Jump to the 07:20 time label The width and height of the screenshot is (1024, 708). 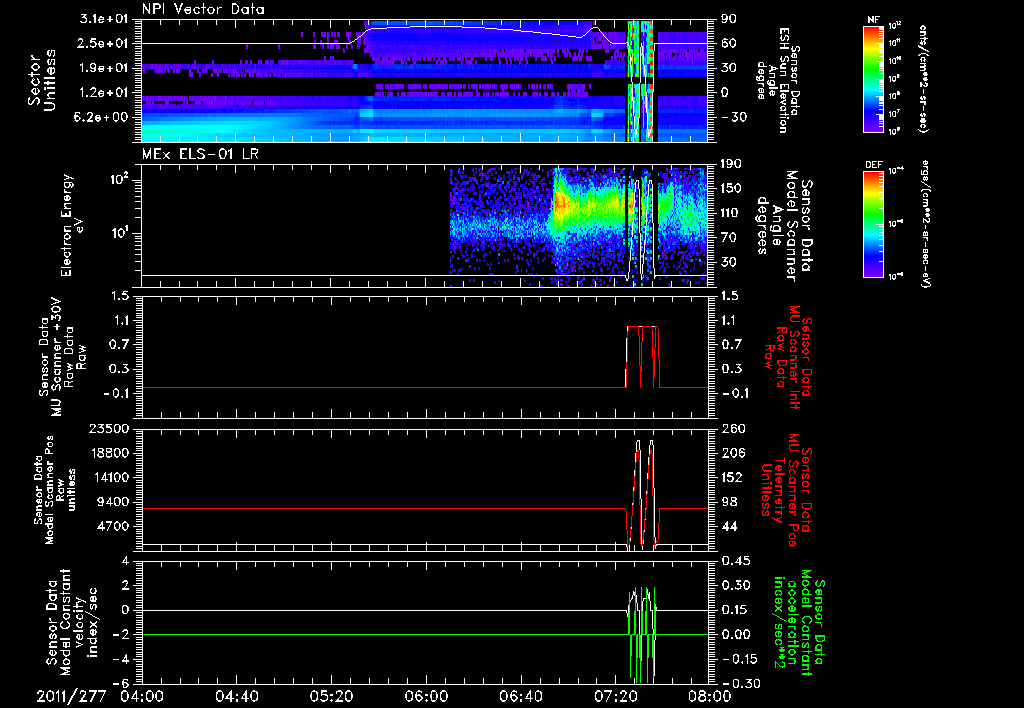tap(615, 696)
